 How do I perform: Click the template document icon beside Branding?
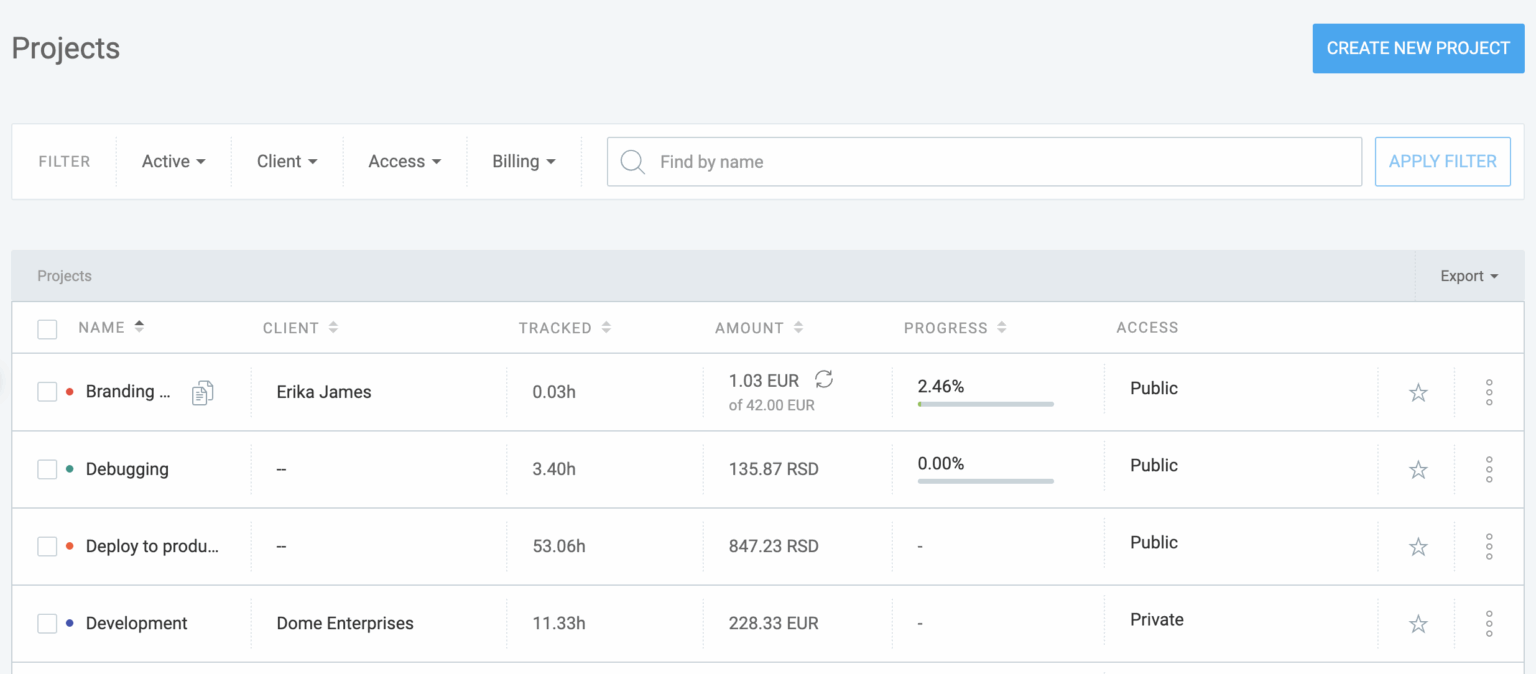(x=202, y=392)
